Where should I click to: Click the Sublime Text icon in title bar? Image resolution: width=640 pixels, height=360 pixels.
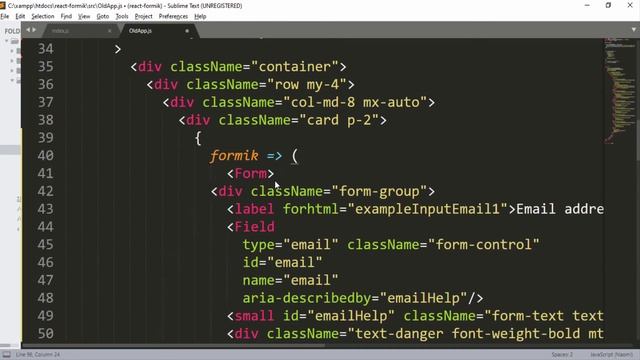click(x=2, y=5)
